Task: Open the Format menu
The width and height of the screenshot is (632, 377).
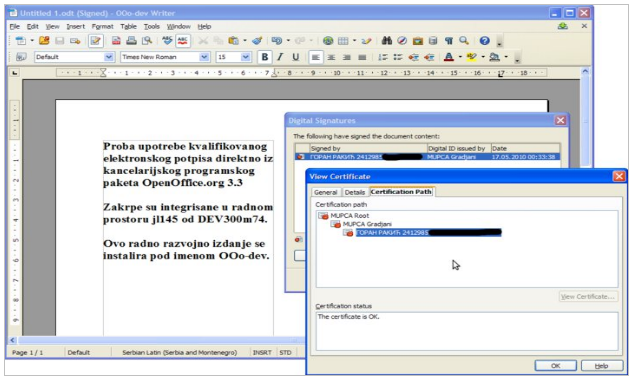Action: click(102, 27)
